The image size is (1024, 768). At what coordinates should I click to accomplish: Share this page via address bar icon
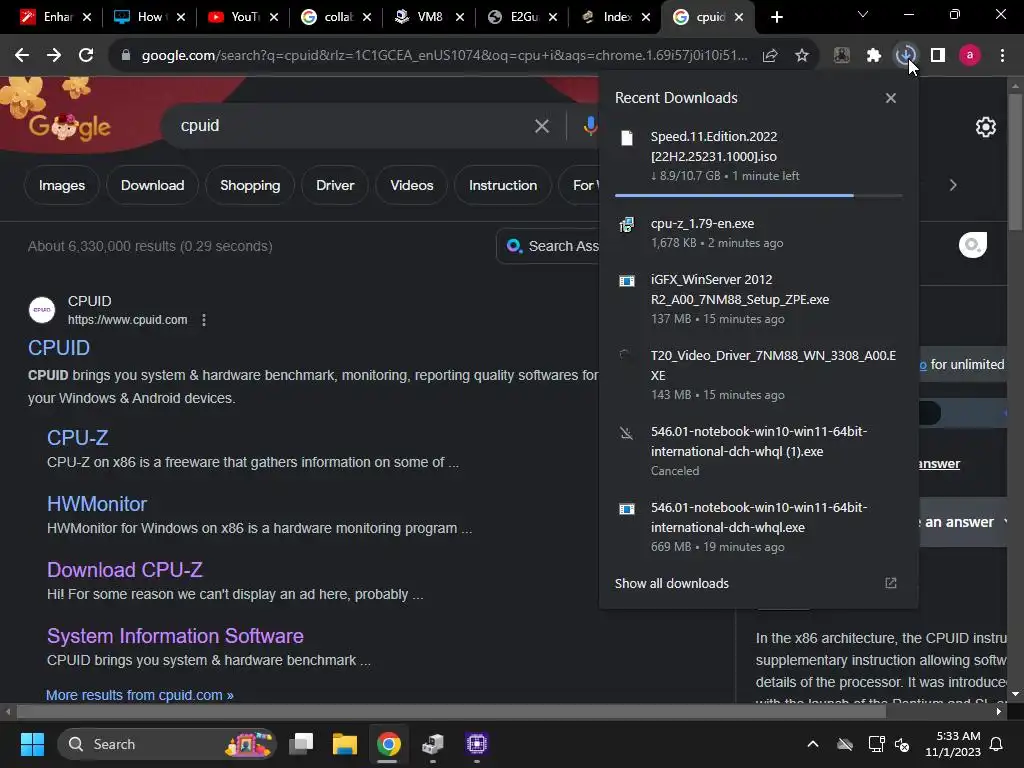(770, 56)
